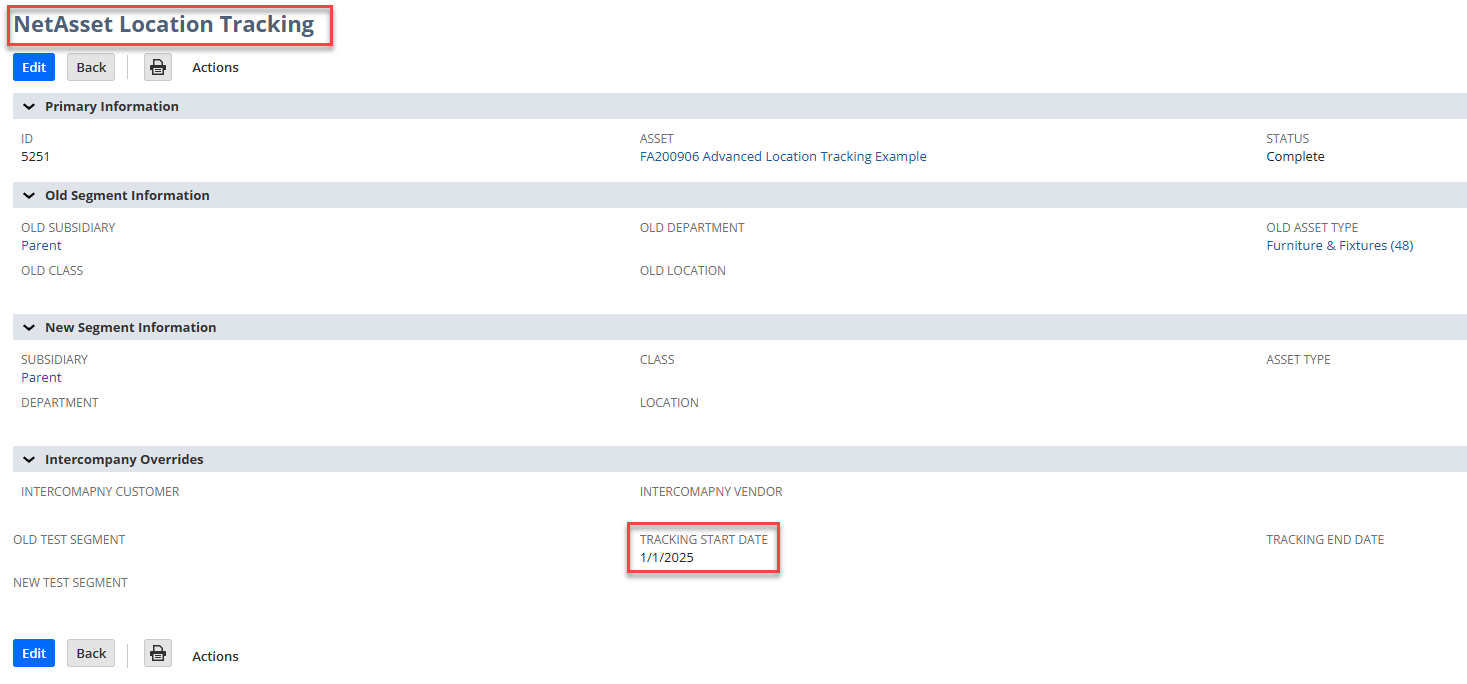1467x684 pixels.
Task: Click the TRACKING END DATE label
Action: 1325,539
